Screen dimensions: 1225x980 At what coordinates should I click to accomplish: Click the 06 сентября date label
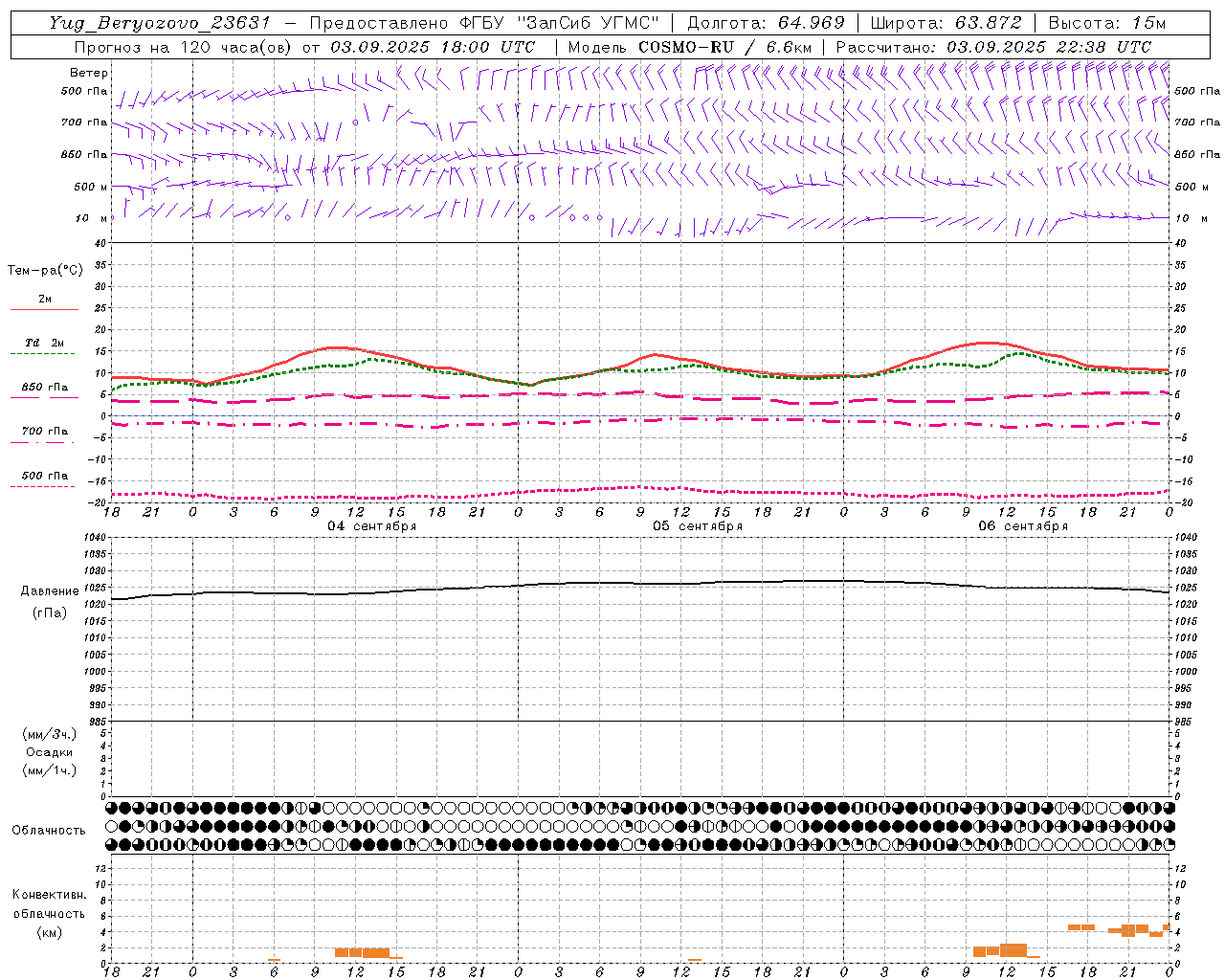coord(1023,526)
